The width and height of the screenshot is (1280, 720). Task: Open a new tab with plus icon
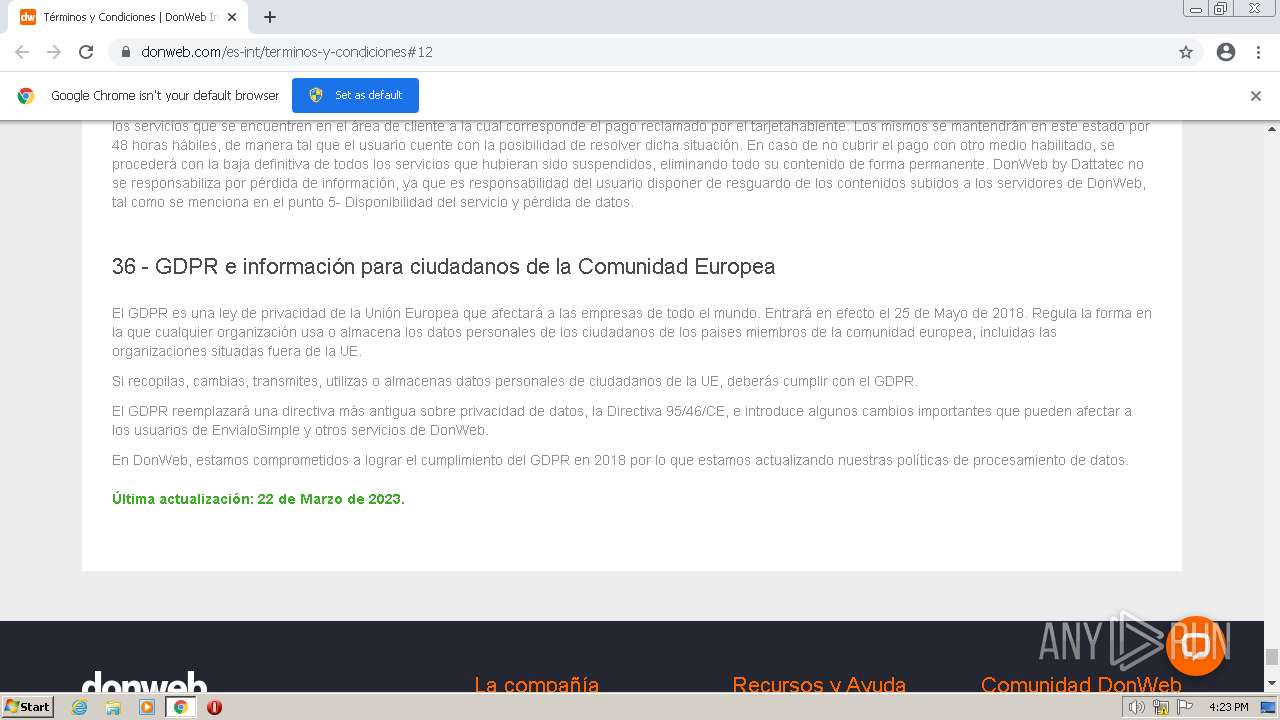(270, 17)
